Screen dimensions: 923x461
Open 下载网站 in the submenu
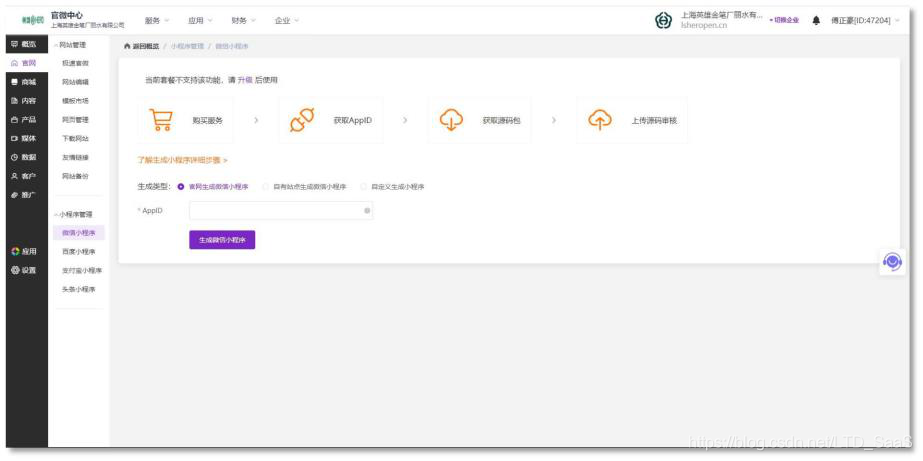pos(75,138)
